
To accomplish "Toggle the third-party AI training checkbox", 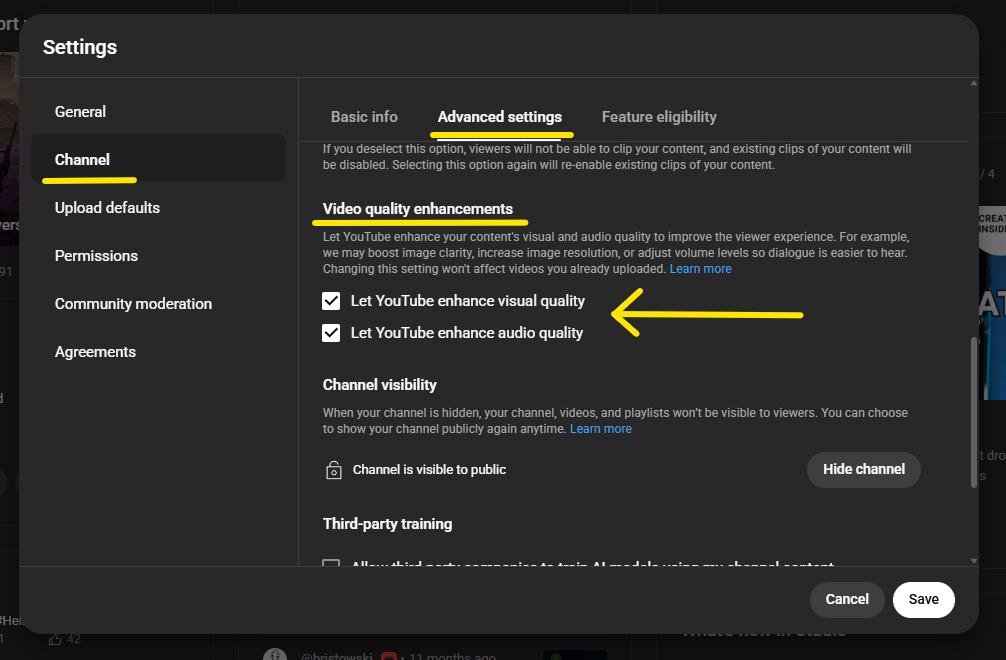I will tap(331, 565).
